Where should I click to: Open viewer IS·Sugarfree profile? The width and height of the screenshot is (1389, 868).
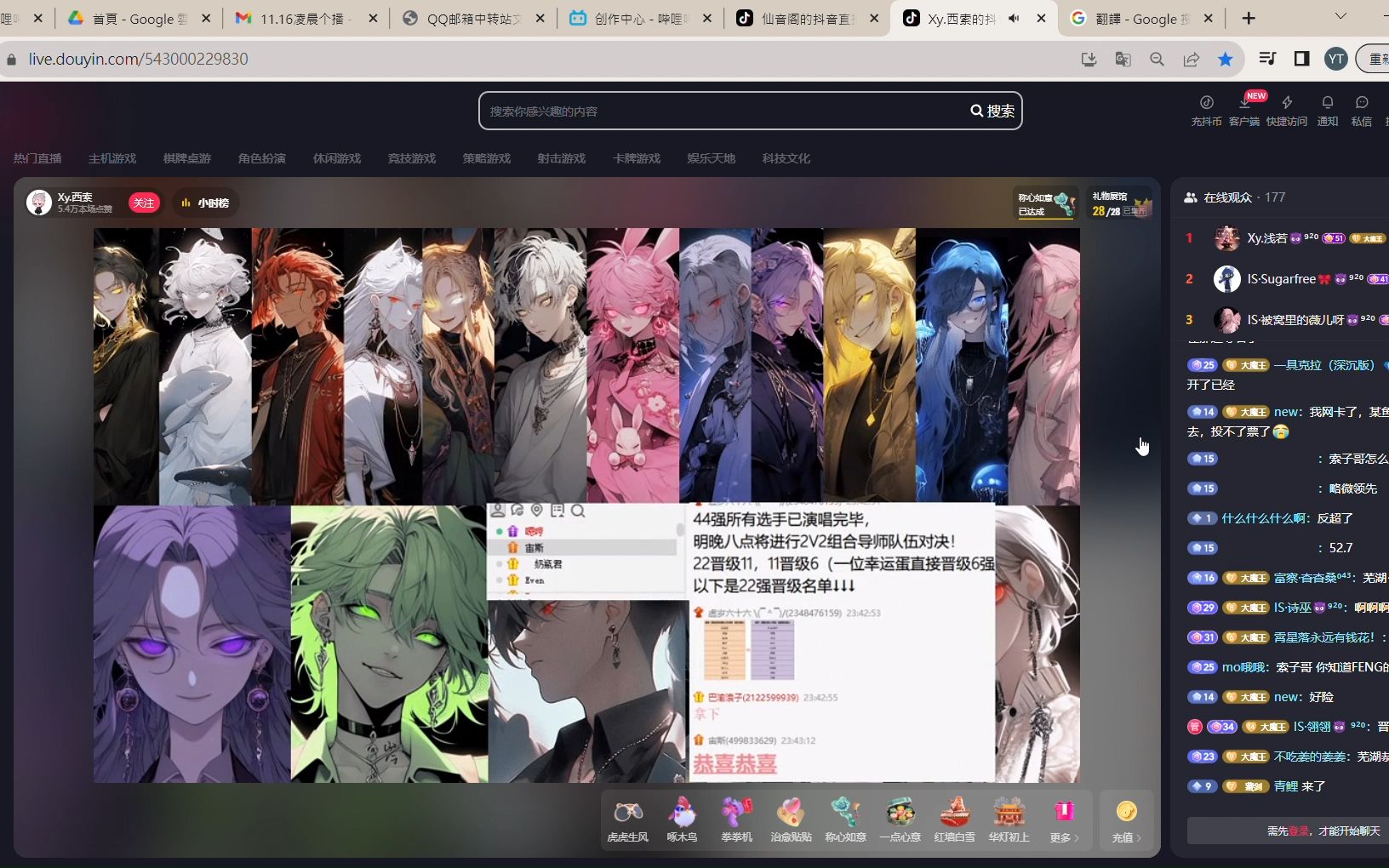point(1281,279)
